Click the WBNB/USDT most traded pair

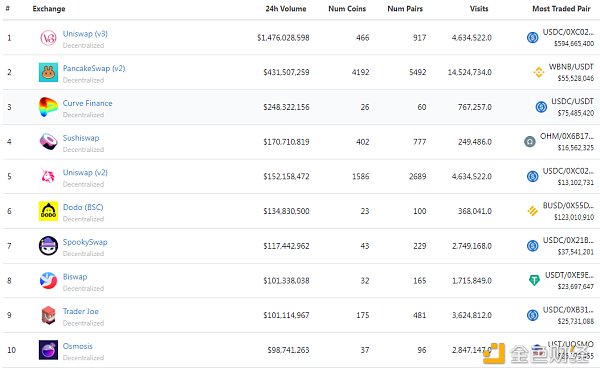pos(571,67)
